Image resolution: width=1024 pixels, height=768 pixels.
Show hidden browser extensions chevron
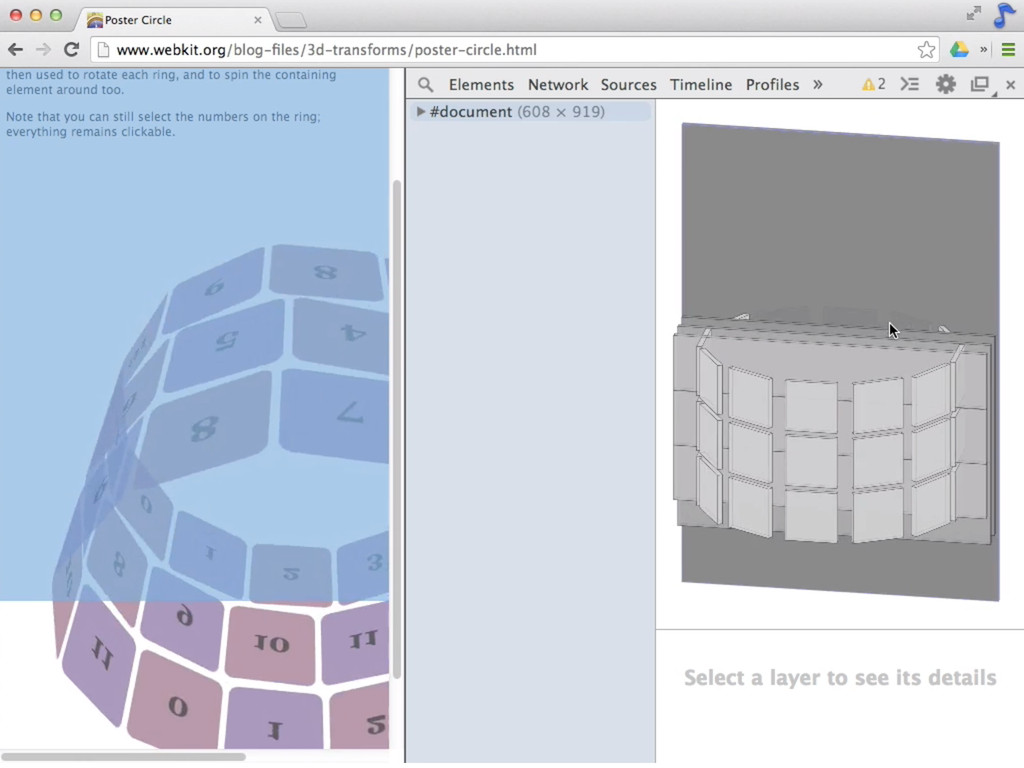984,50
